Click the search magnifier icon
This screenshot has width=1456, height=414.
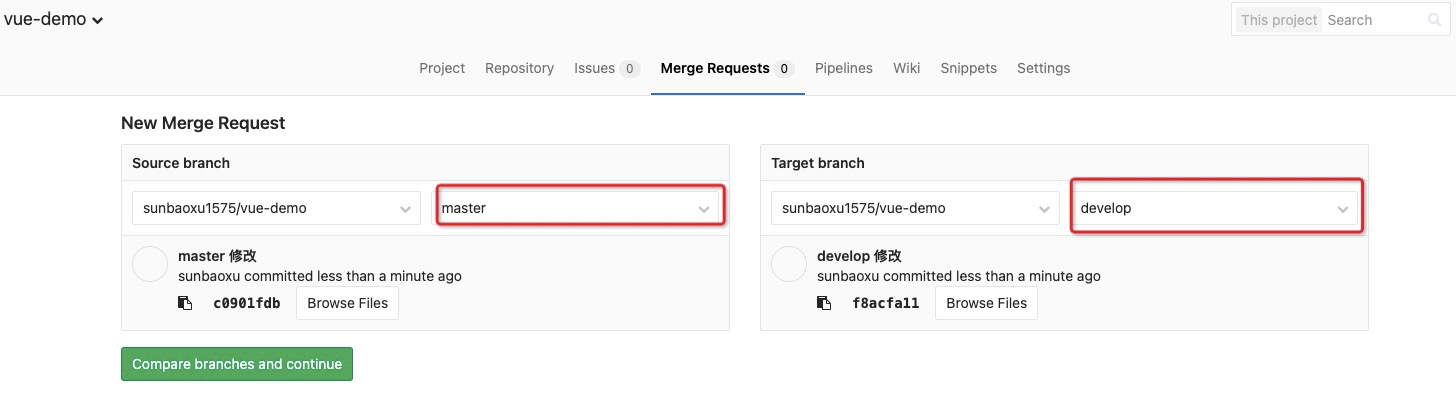click(1436, 20)
